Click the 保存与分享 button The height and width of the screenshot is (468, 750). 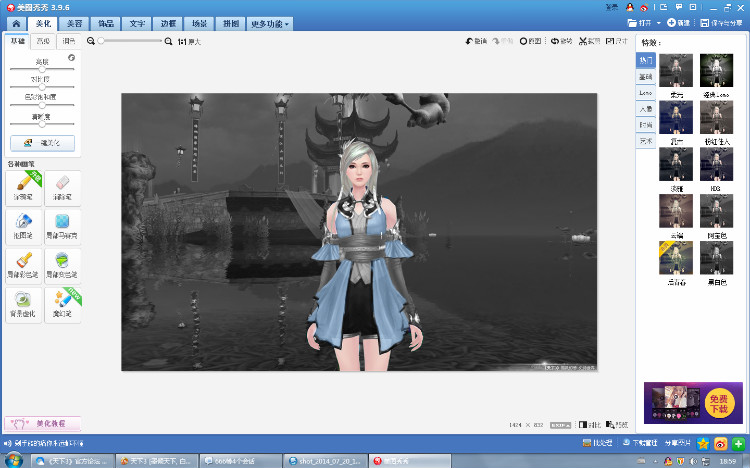click(721, 23)
